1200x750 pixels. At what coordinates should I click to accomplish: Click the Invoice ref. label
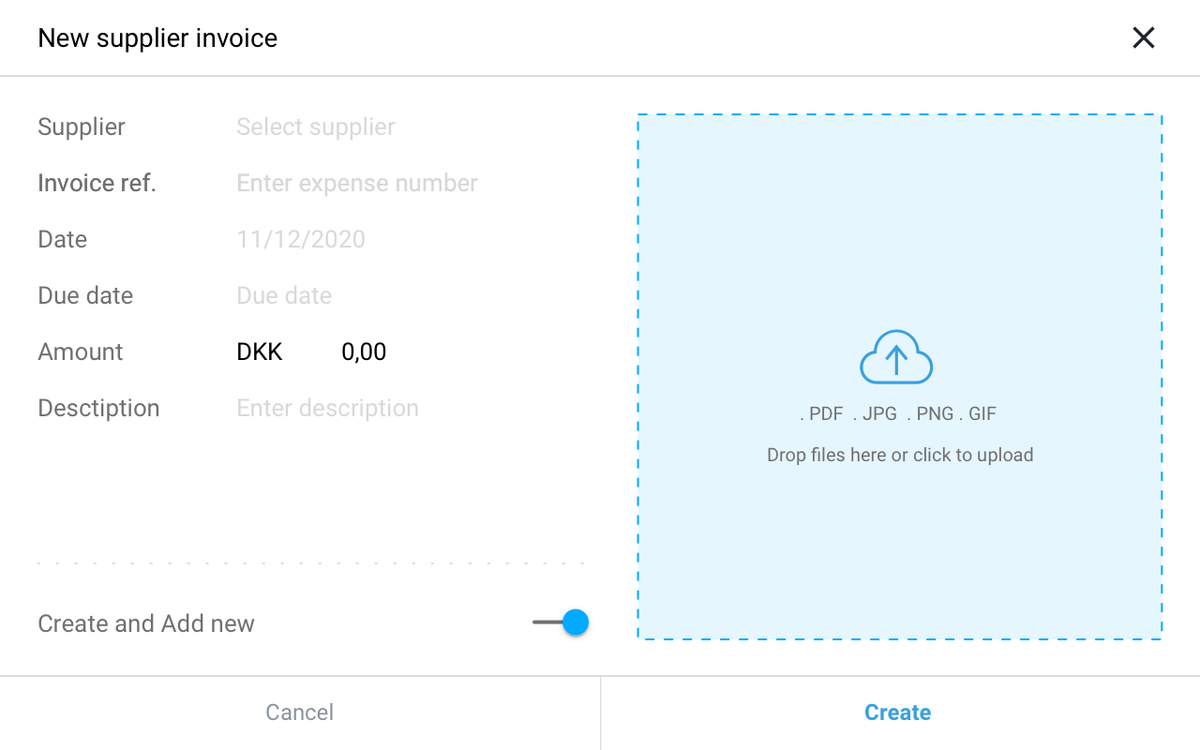(97, 183)
